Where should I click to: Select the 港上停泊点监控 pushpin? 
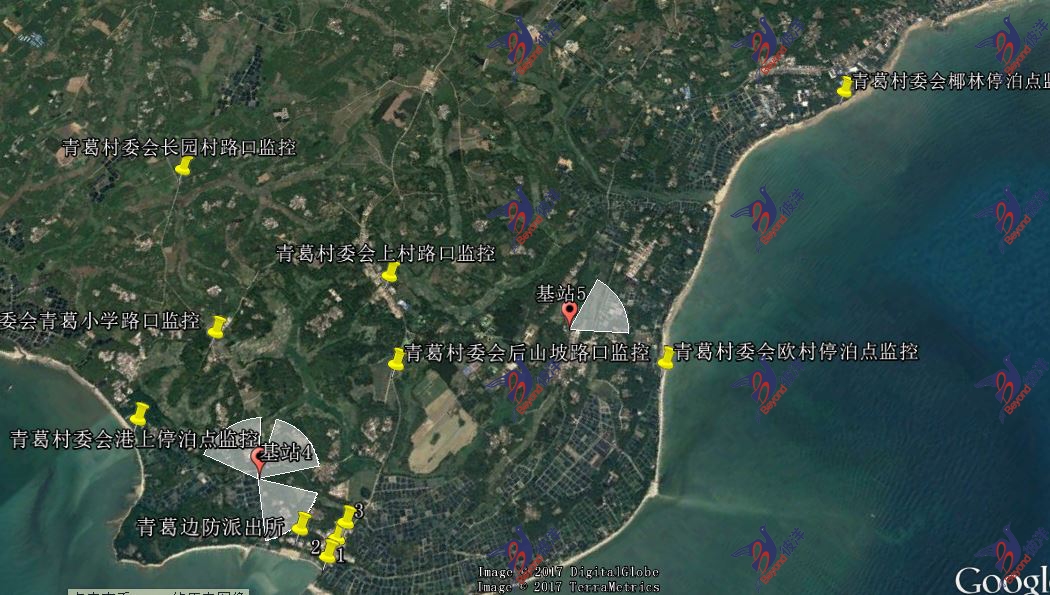140,413
